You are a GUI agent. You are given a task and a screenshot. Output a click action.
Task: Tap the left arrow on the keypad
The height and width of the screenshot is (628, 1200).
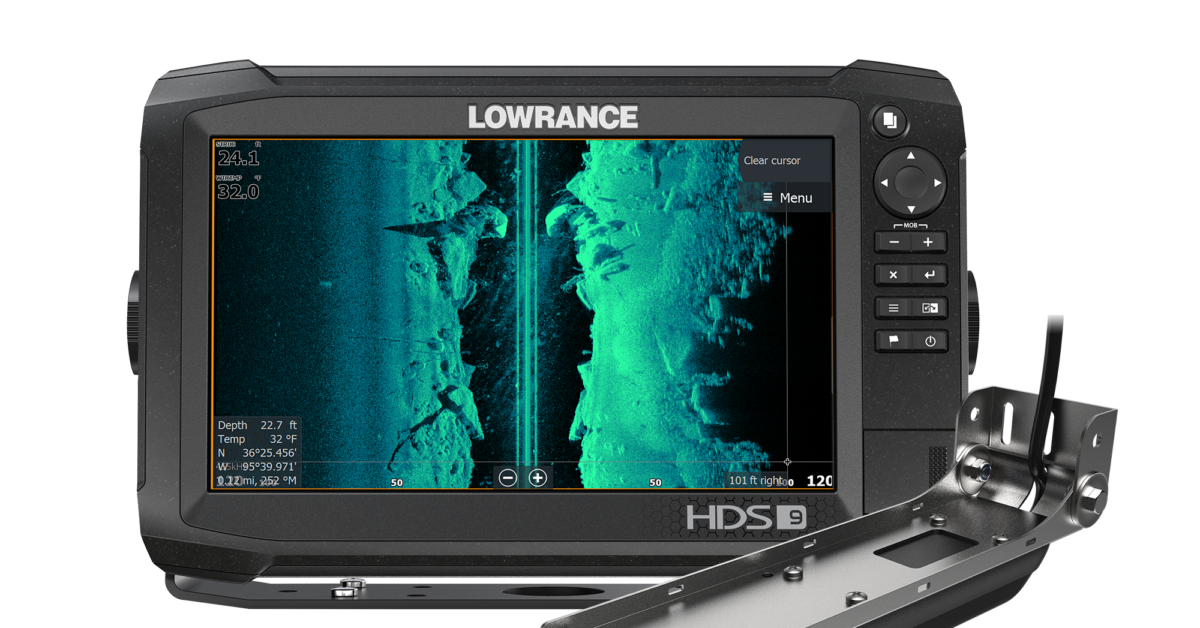[884, 183]
